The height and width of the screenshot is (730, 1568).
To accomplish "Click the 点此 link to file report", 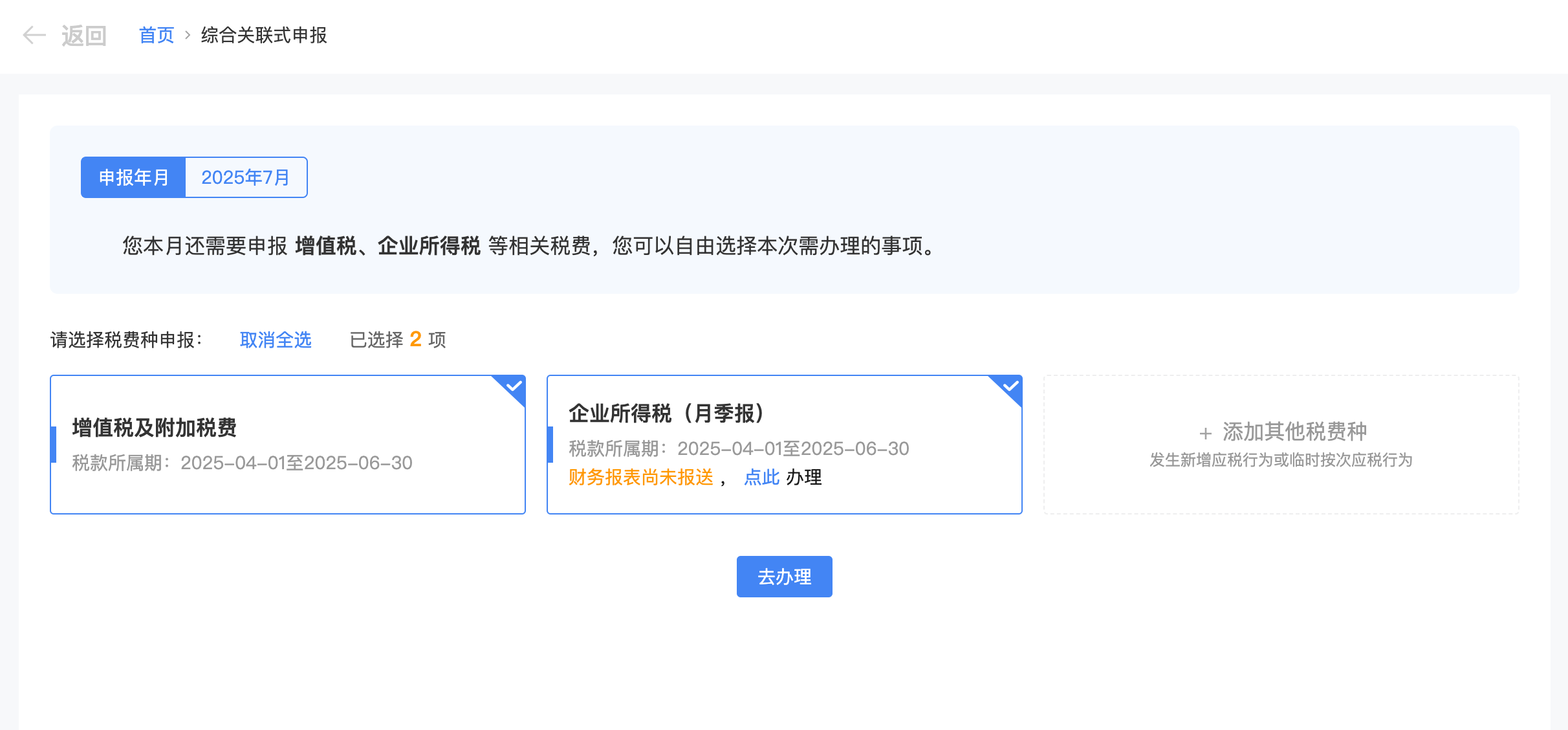I will [762, 478].
